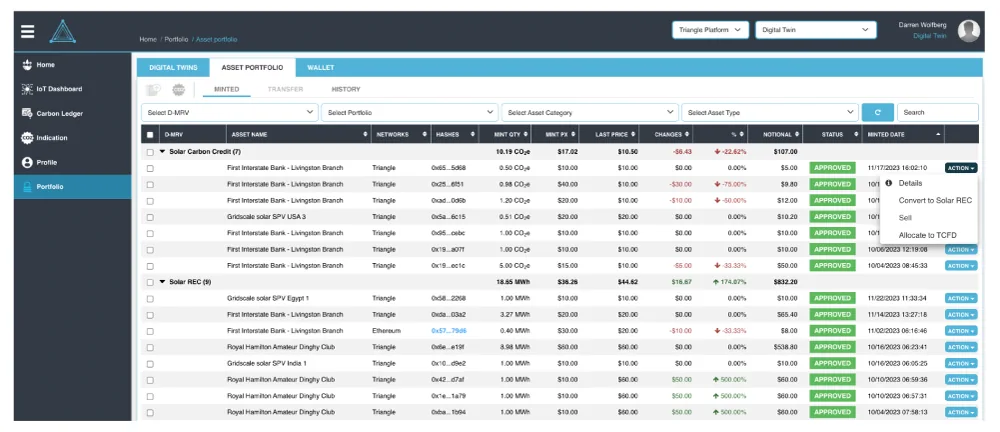Toggle the select-all checkbox in table header
Viewport: 1000px width, 432px height.
coord(150,135)
